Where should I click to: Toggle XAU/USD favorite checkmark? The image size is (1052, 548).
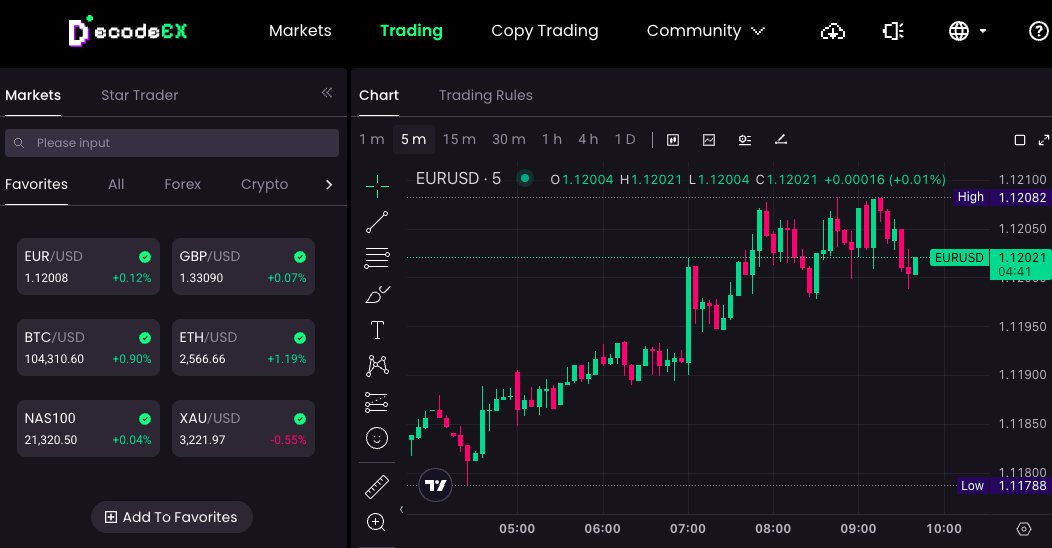tap(300, 419)
